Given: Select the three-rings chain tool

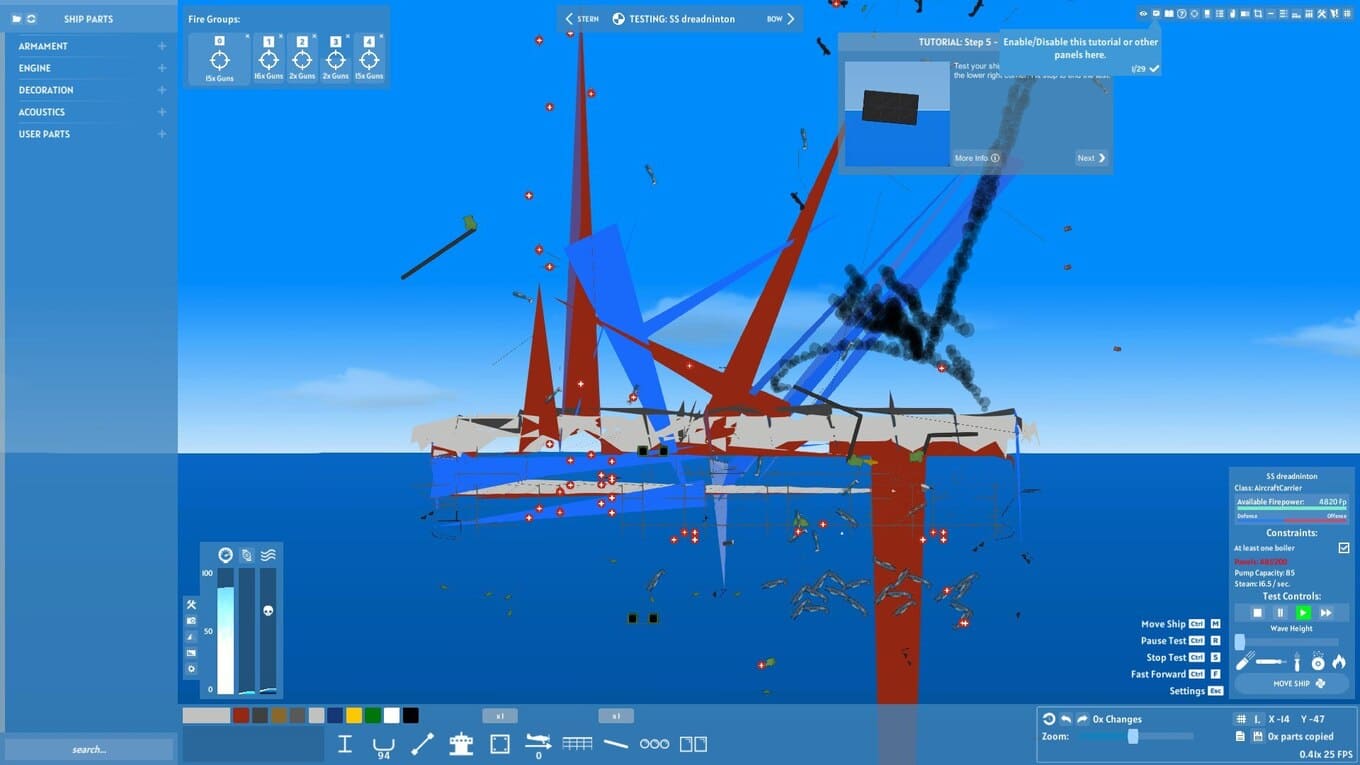Looking at the screenshot, I should tap(654, 744).
